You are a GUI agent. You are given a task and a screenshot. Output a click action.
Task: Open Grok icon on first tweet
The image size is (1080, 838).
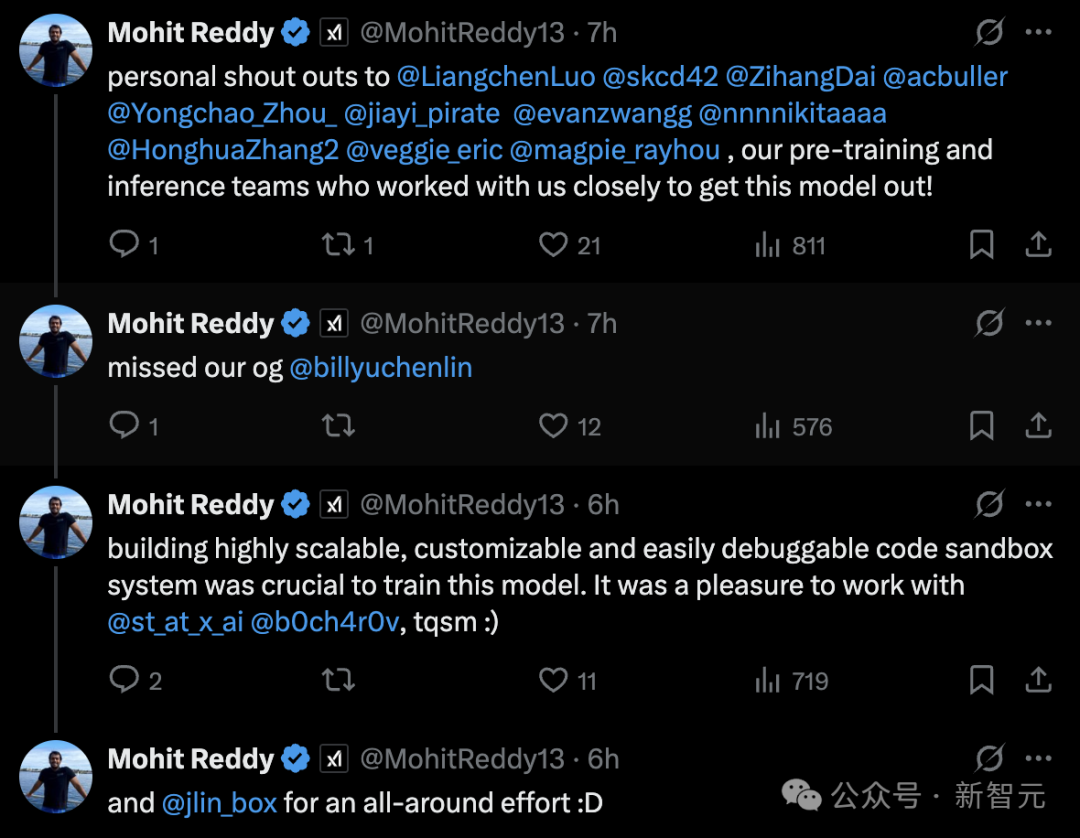[x=989, y=33]
